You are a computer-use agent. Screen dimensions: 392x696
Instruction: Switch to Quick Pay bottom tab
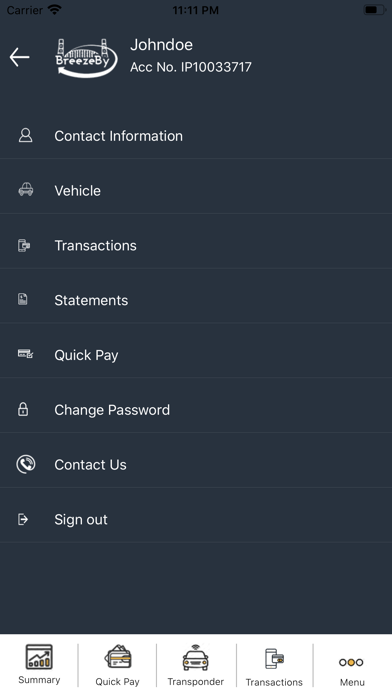point(118,664)
